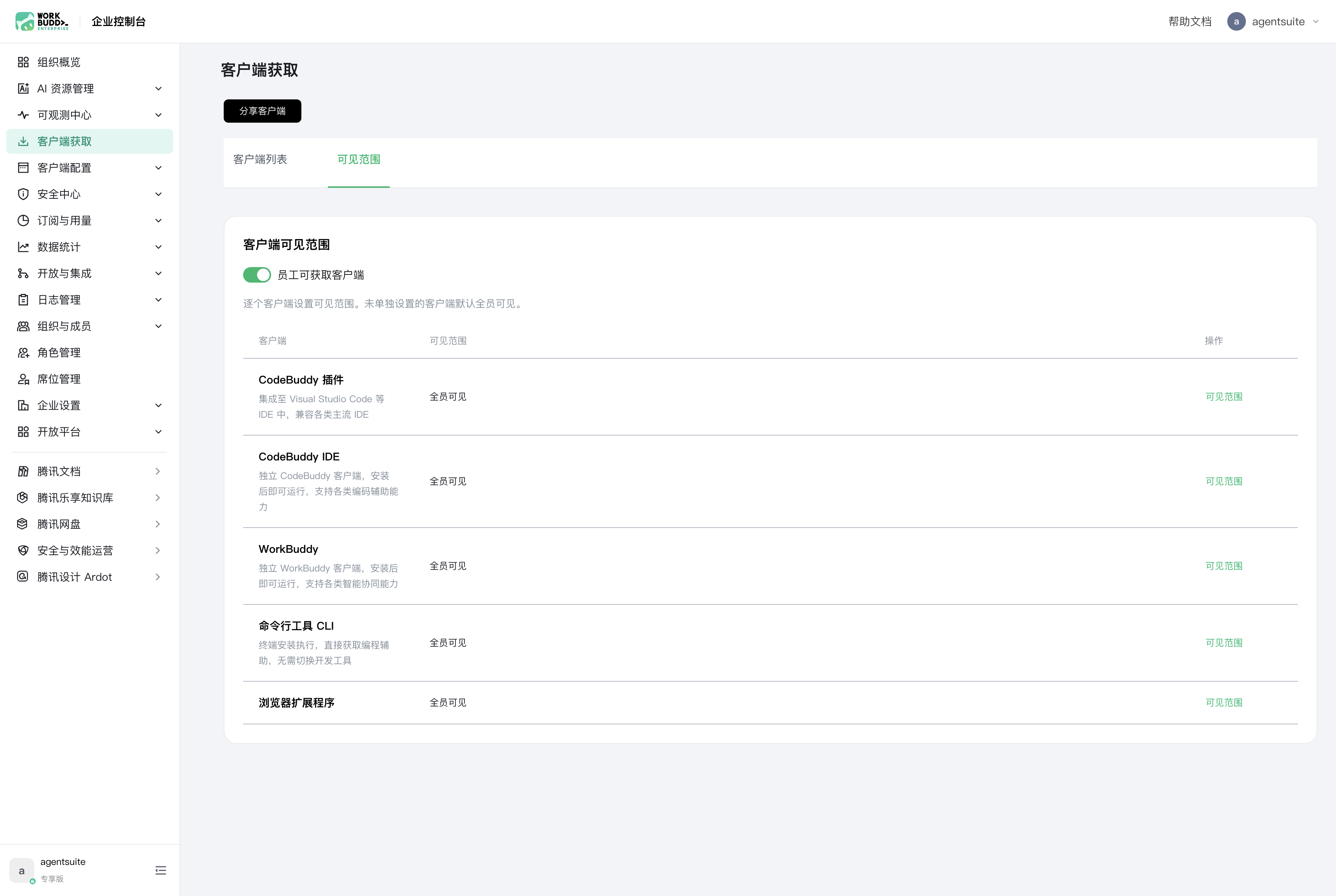Click the 客户端获取 download icon
This screenshot has width=1336, height=896.
point(23,141)
